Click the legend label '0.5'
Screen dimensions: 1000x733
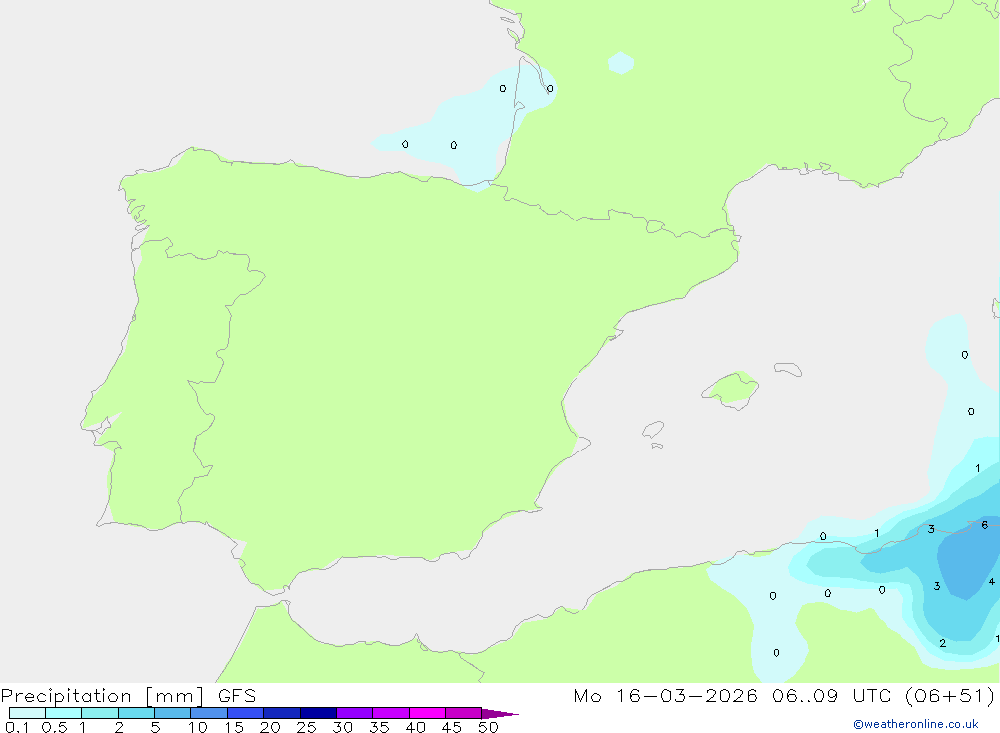tap(54, 727)
